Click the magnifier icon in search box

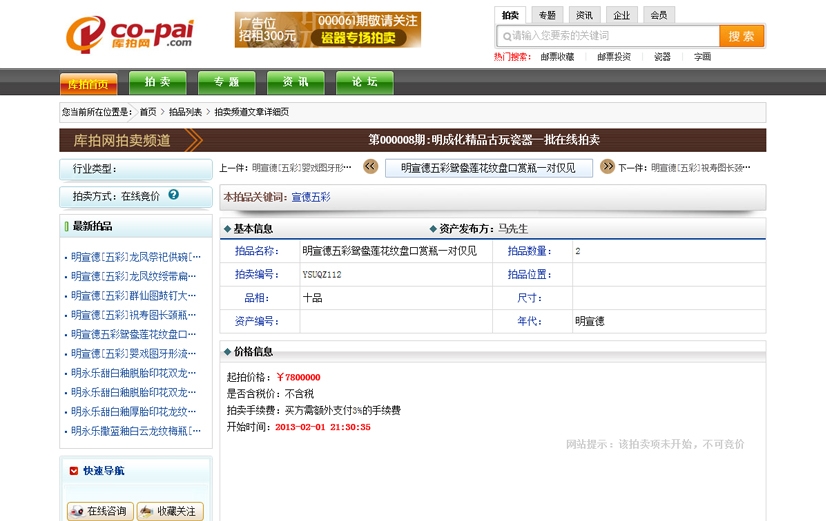[x=506, y=36]
